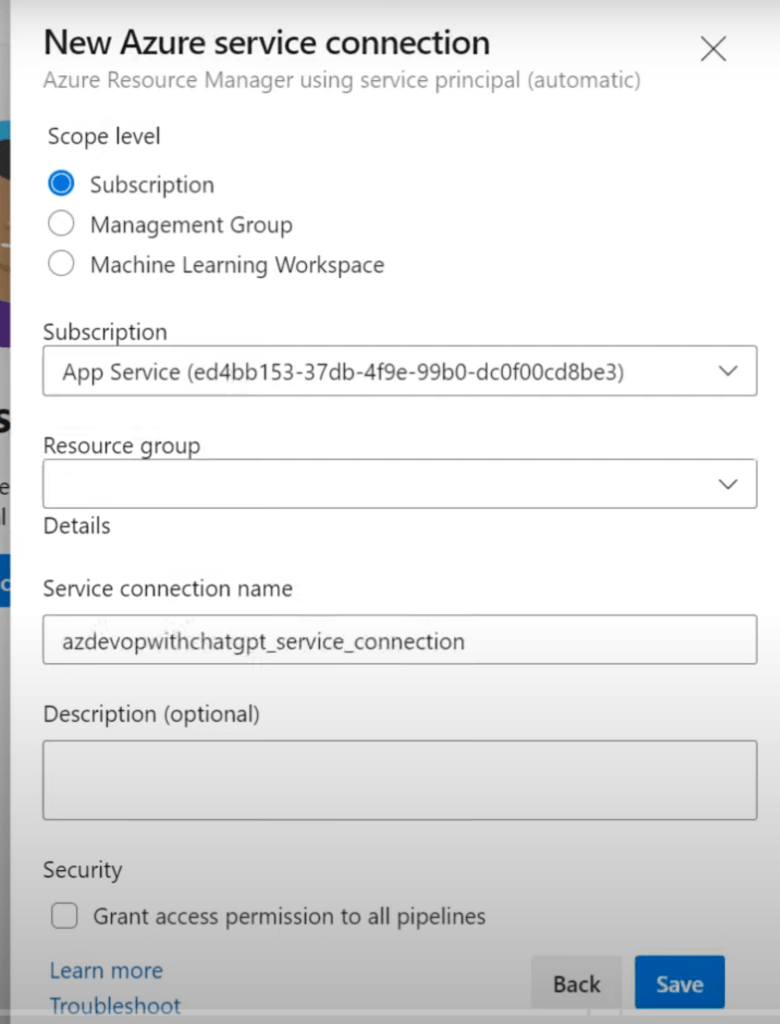Open the Learn more link
This screenshot has width=780, height=1024.
(x=106, y=970)
